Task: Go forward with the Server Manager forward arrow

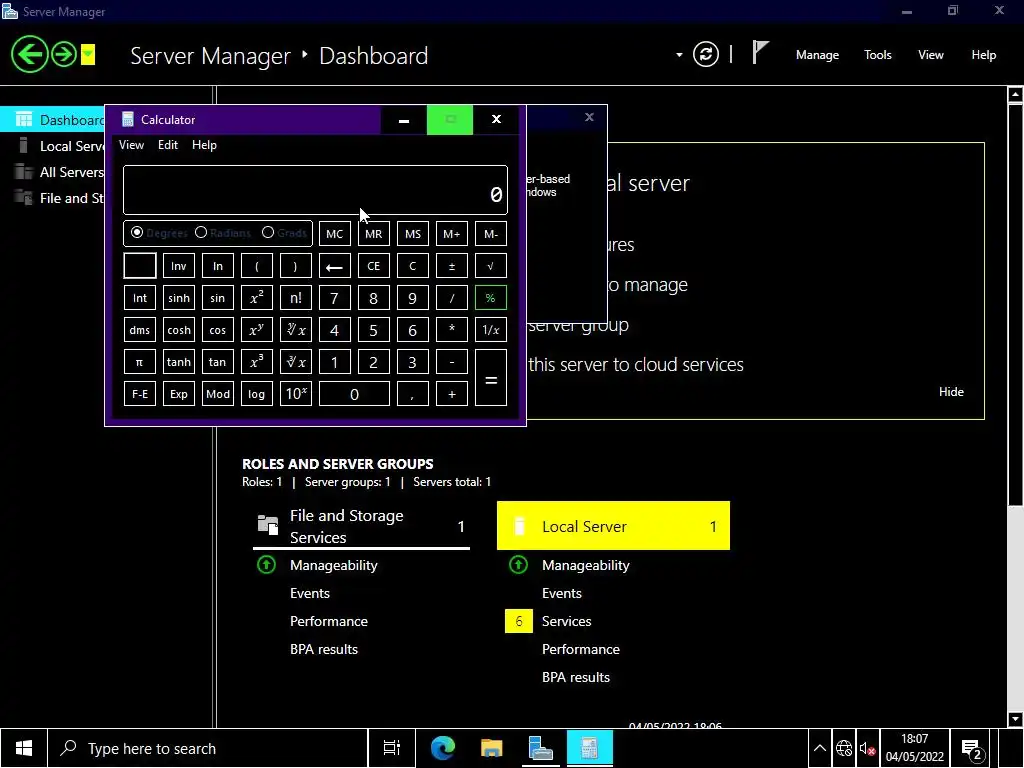Action: [x=64, y=54]
